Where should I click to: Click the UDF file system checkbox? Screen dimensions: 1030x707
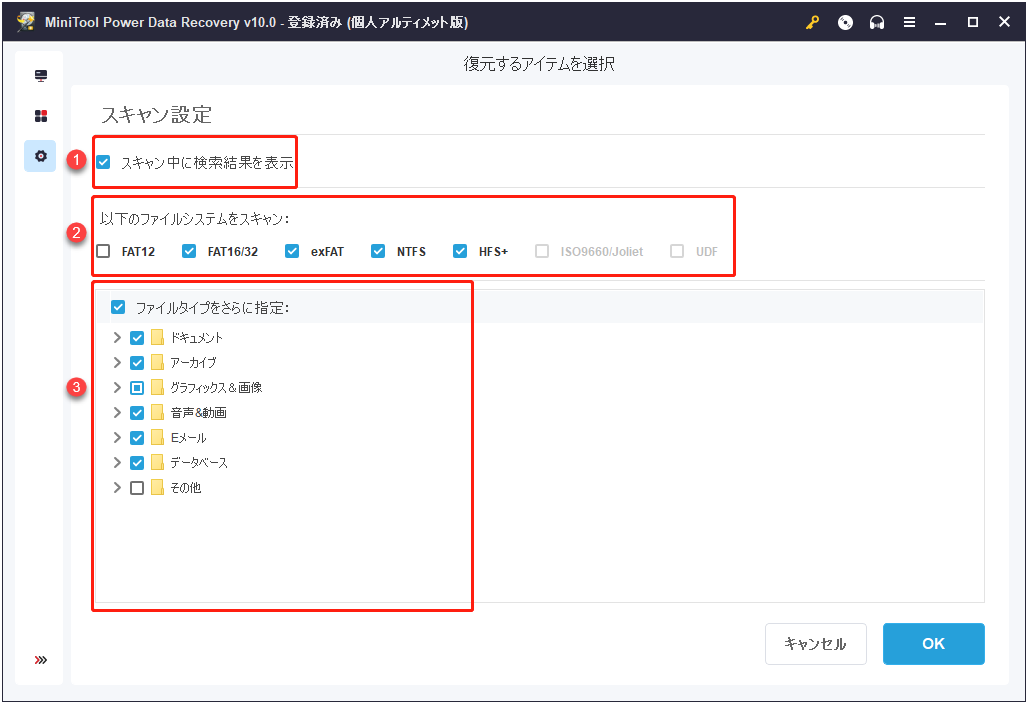pos(677,251)
